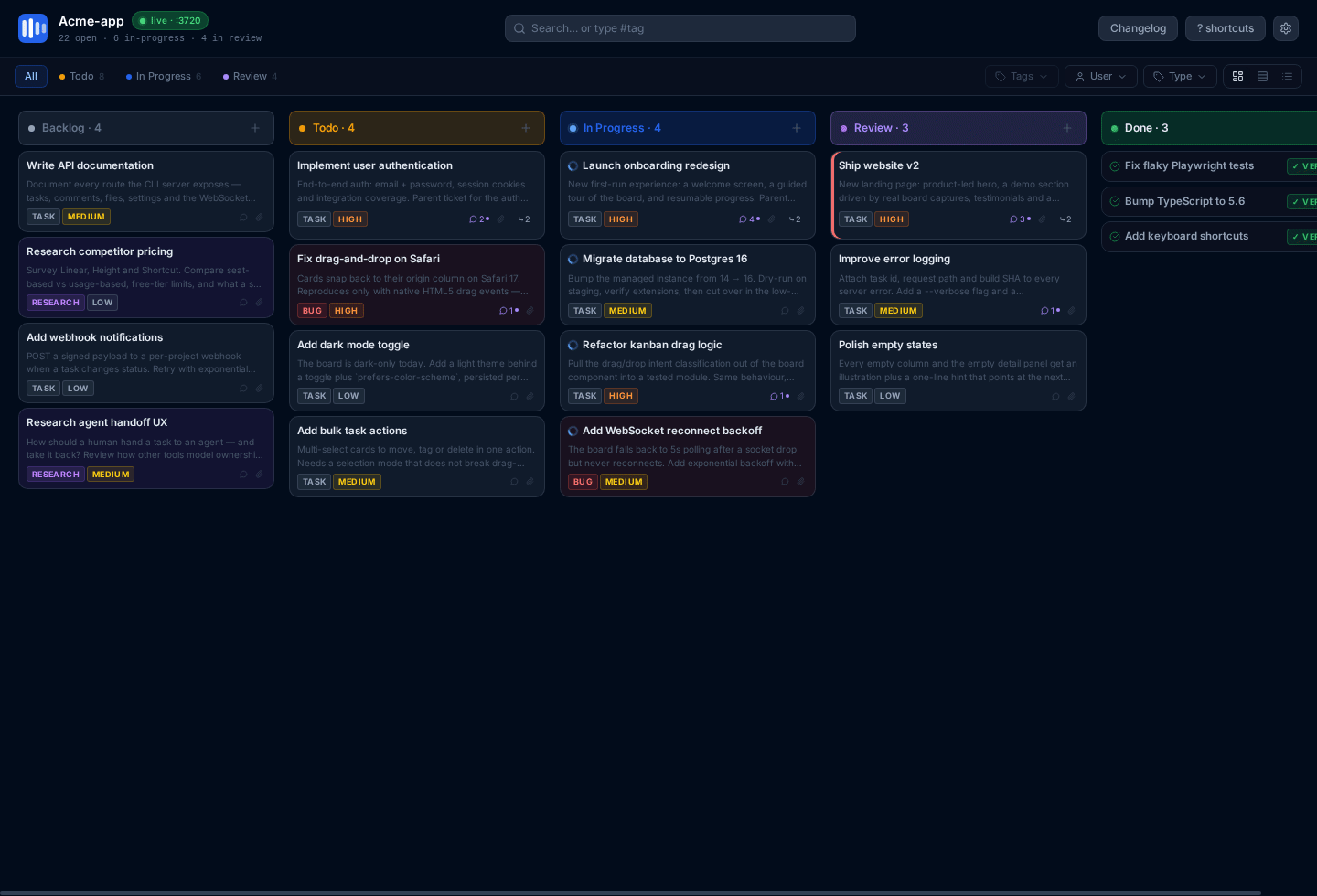Click the Acme-app logo icon
1317x896 pixels.
tap(33, 28)
